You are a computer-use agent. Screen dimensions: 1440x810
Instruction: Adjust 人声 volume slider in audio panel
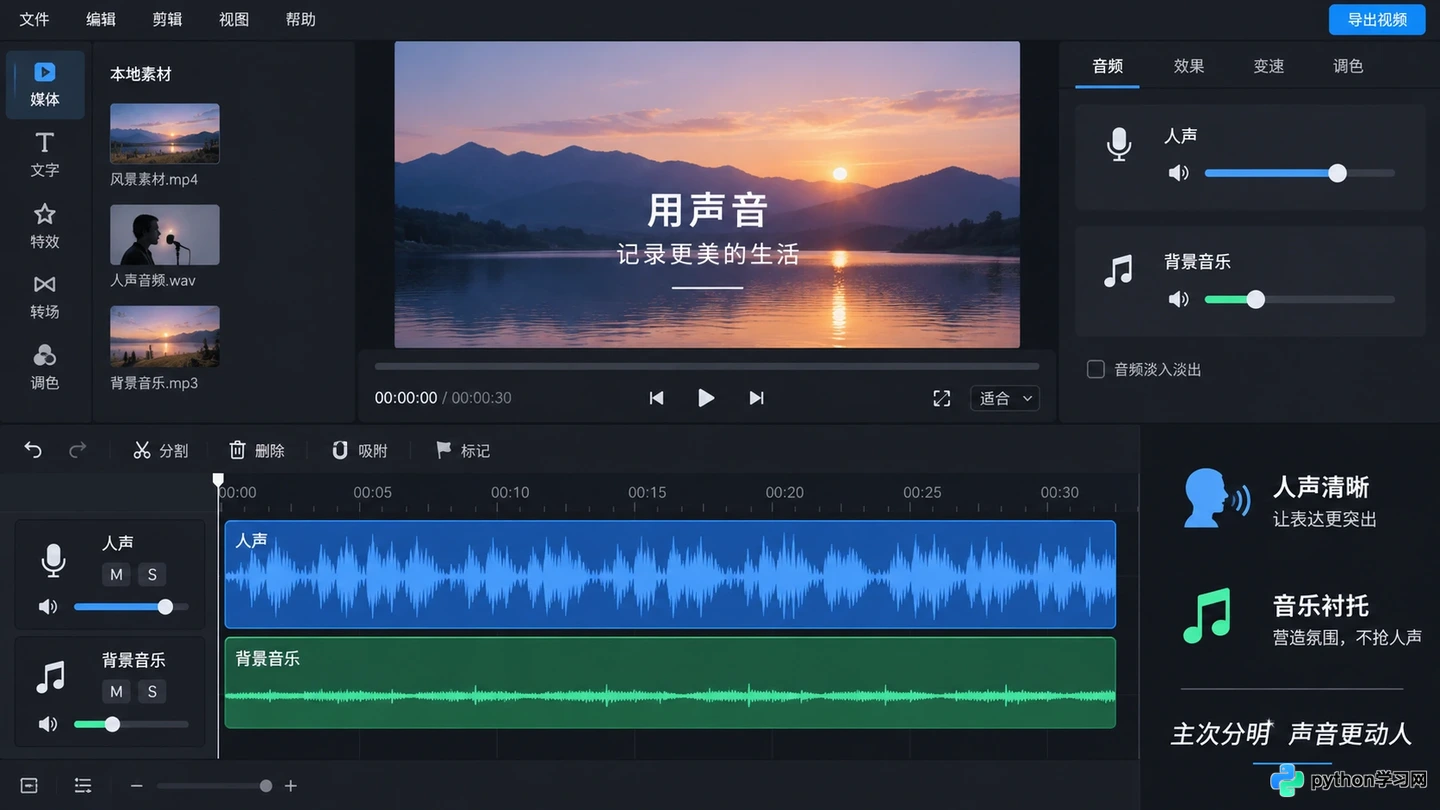pos(1299,173)
